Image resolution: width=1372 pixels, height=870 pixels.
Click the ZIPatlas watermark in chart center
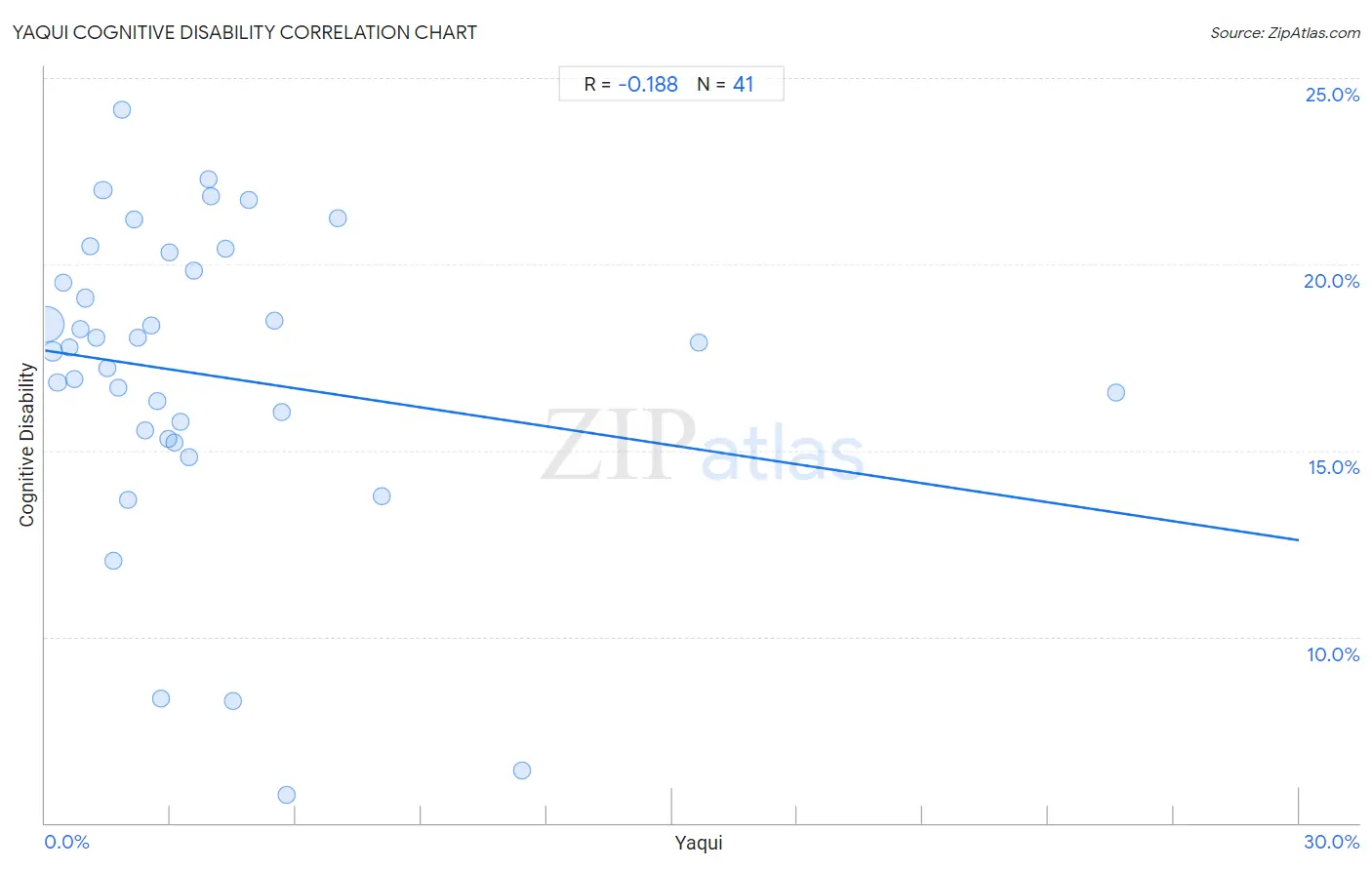[703, 445]
